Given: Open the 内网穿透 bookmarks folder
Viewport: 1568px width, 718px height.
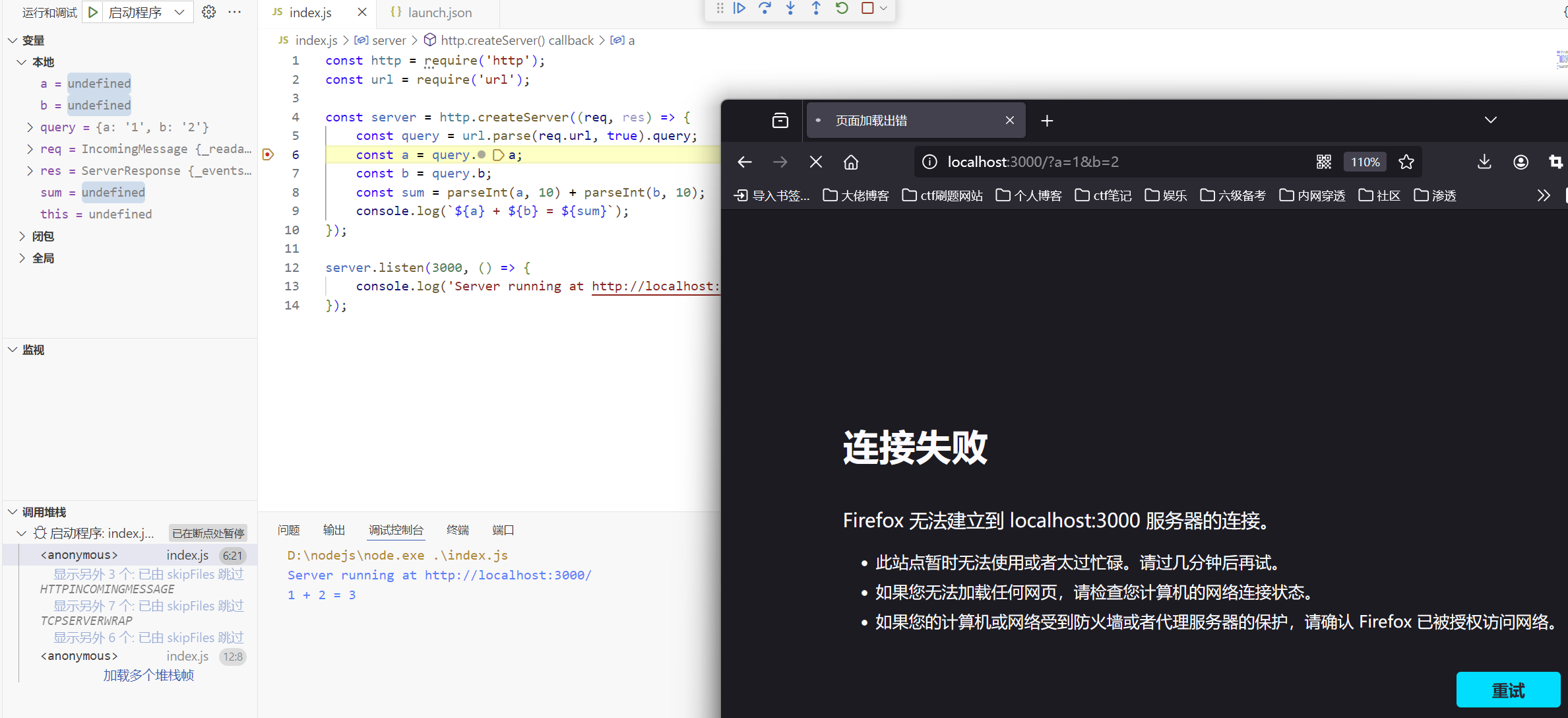Looking at the screenshot, I should [x=1312, y=195].
